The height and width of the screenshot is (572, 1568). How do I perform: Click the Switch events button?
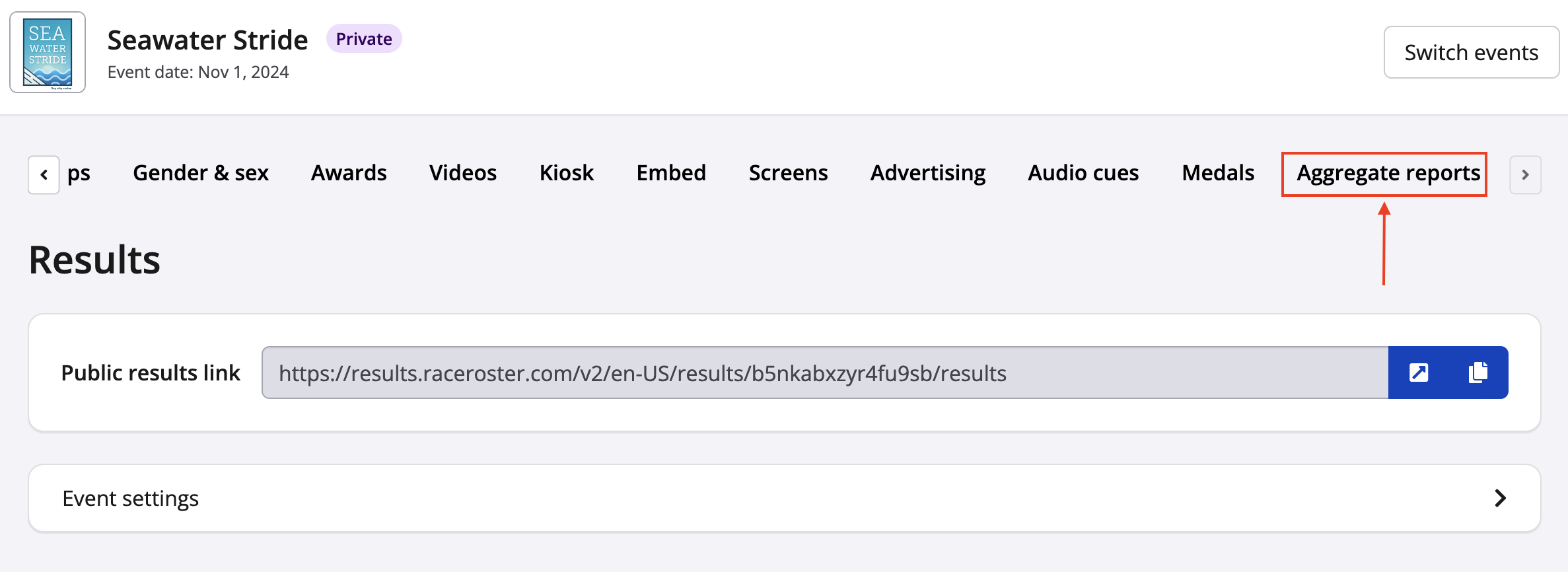click(1471, 52)
